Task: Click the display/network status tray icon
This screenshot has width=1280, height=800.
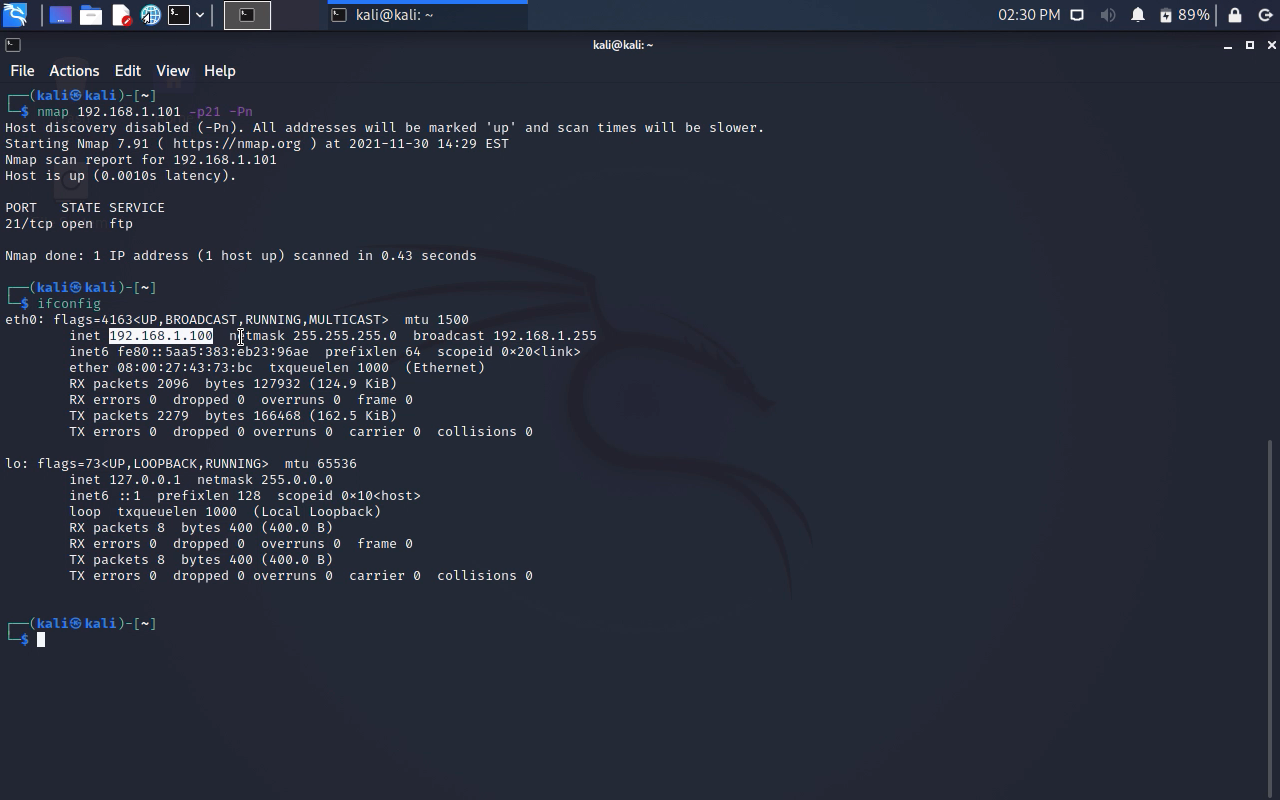Action: 1077,15
